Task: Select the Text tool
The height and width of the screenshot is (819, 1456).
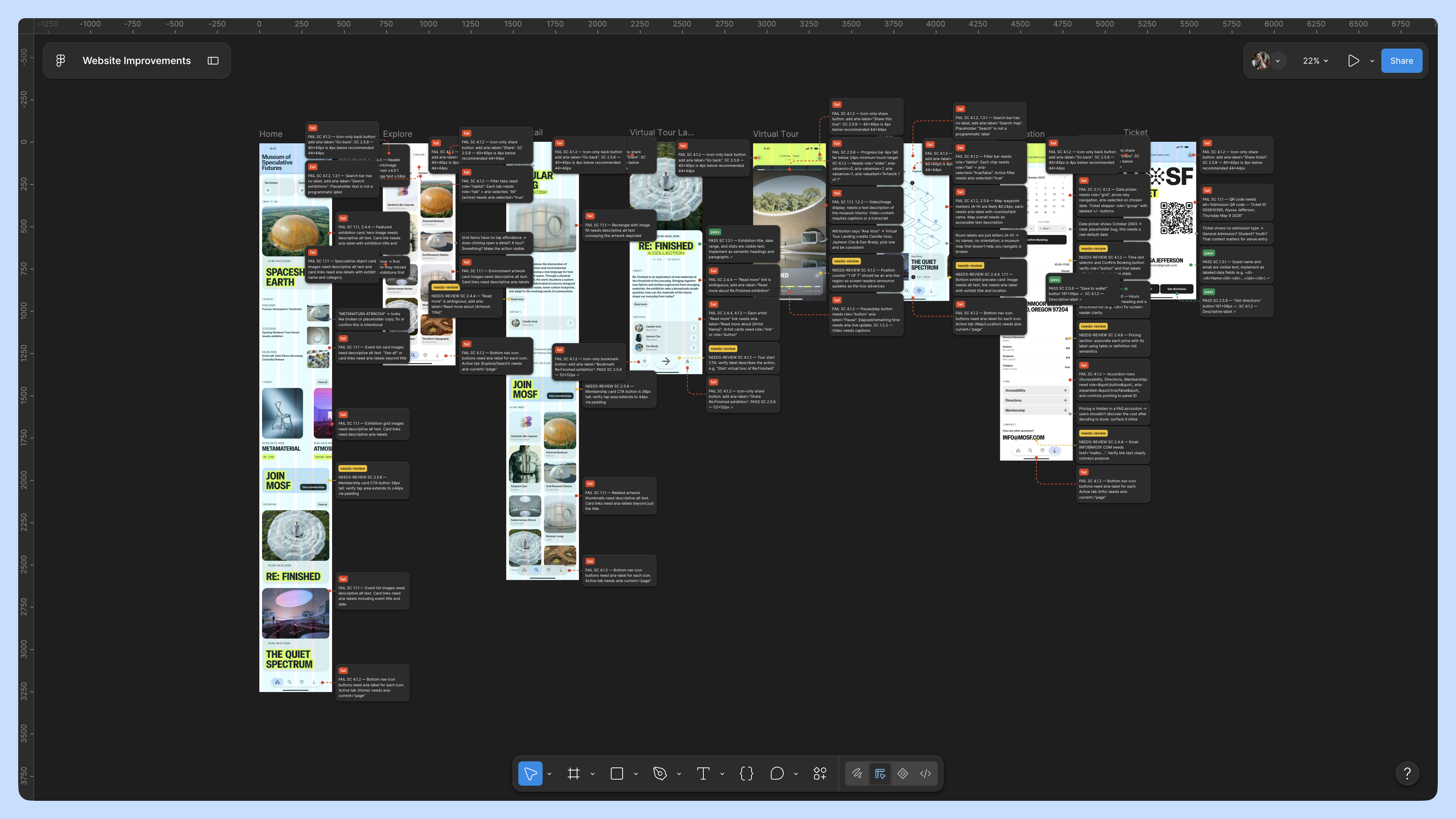Action: 703,773
